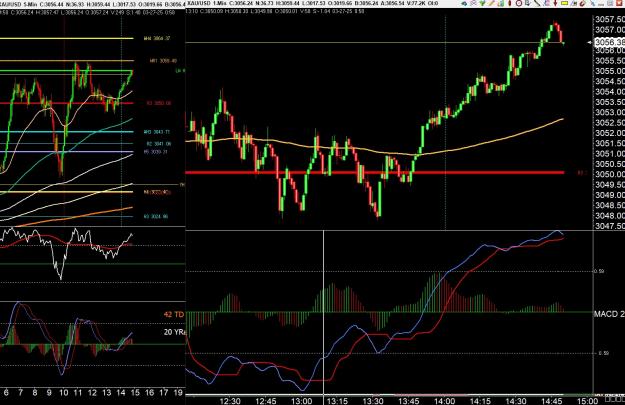Click the MACD indicator label

(609, 314)
